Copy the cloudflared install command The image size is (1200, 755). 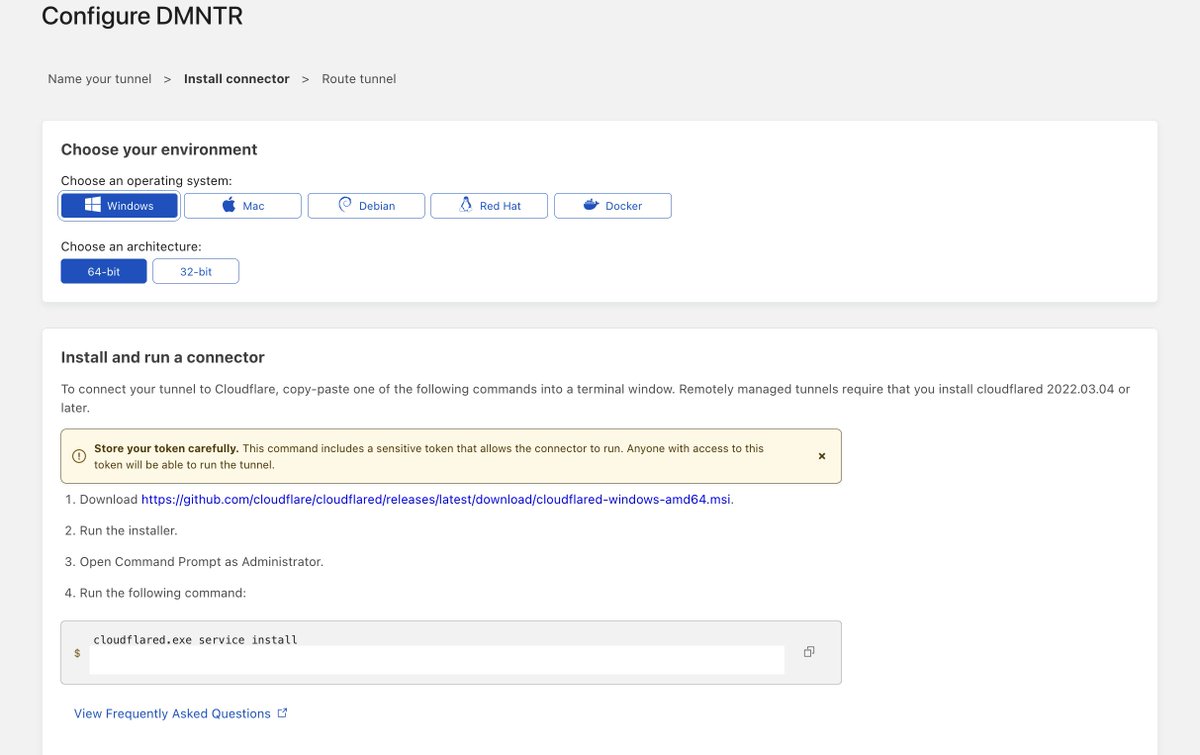pyautogui.click(x=809, y=652)
